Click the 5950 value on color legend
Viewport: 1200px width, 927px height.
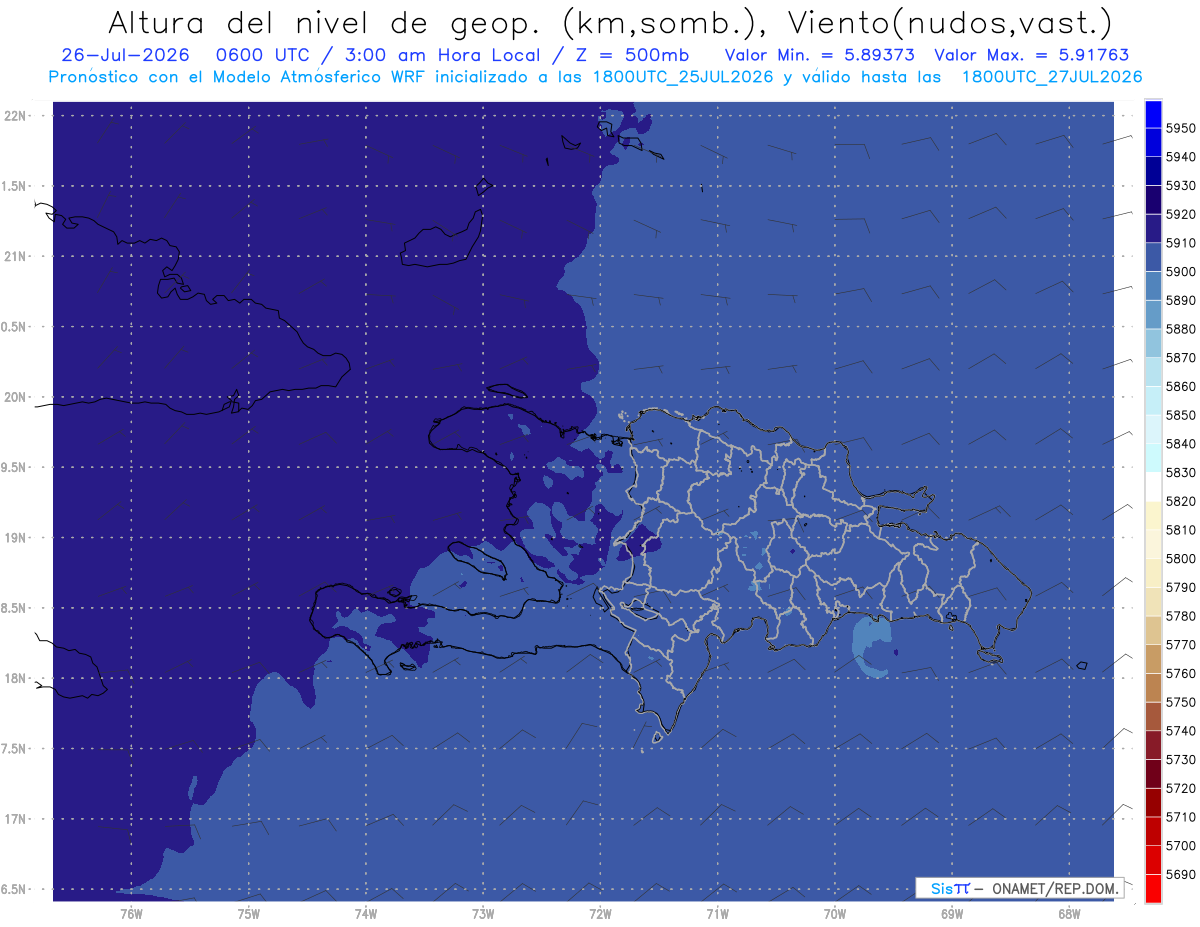1181,128
